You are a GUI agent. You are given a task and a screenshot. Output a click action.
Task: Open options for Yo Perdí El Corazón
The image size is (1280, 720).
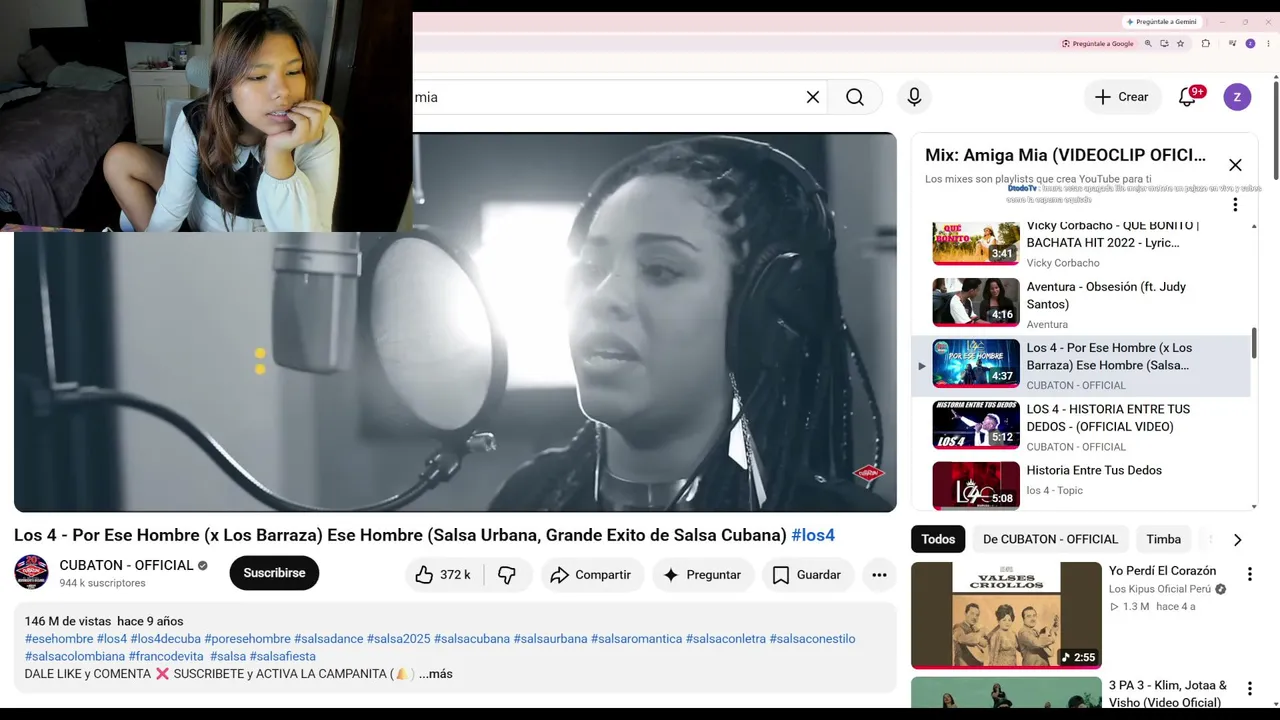pyautogui.click(x=1249, y=574)
